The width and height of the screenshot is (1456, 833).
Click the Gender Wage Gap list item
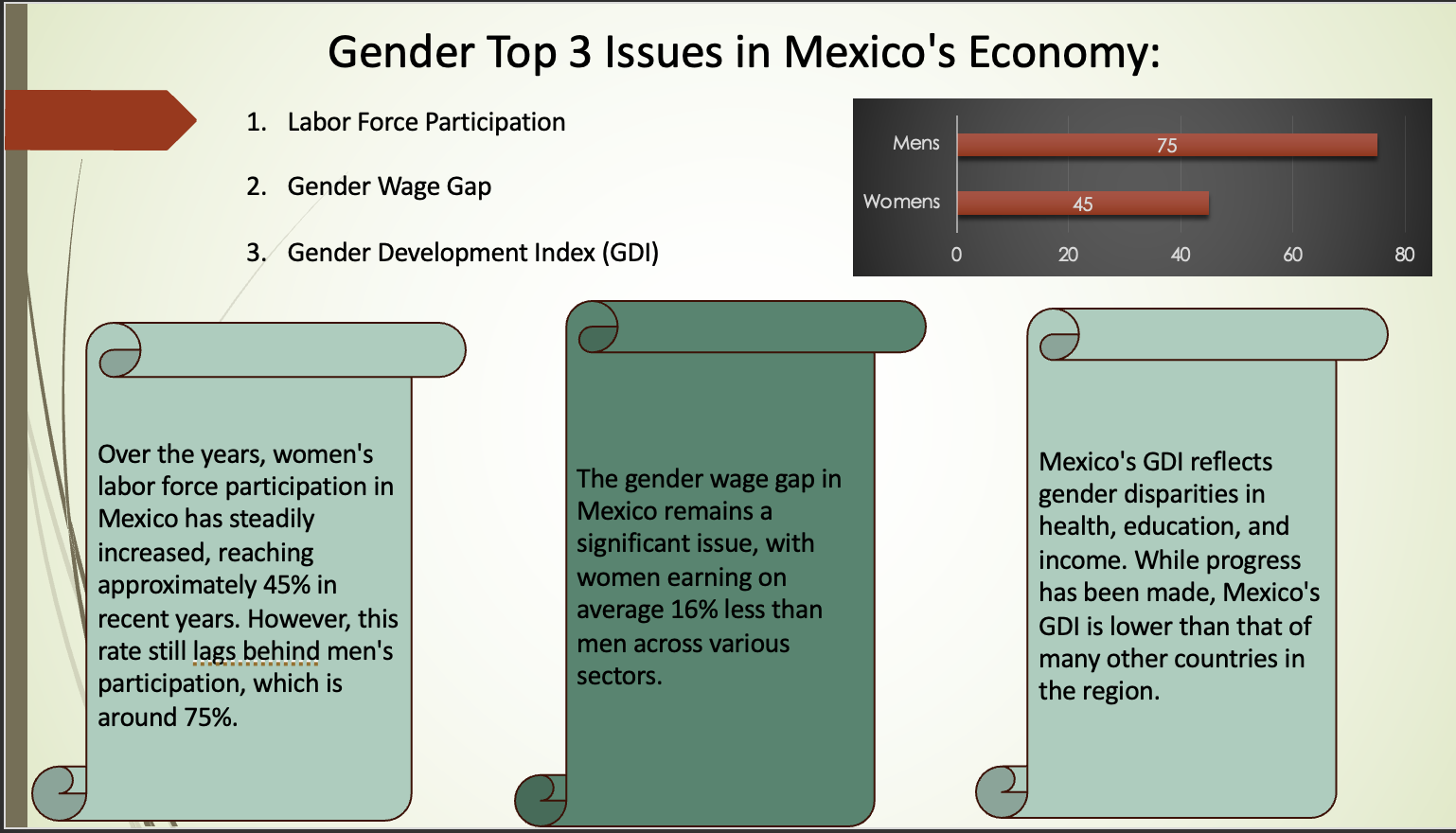389,186
